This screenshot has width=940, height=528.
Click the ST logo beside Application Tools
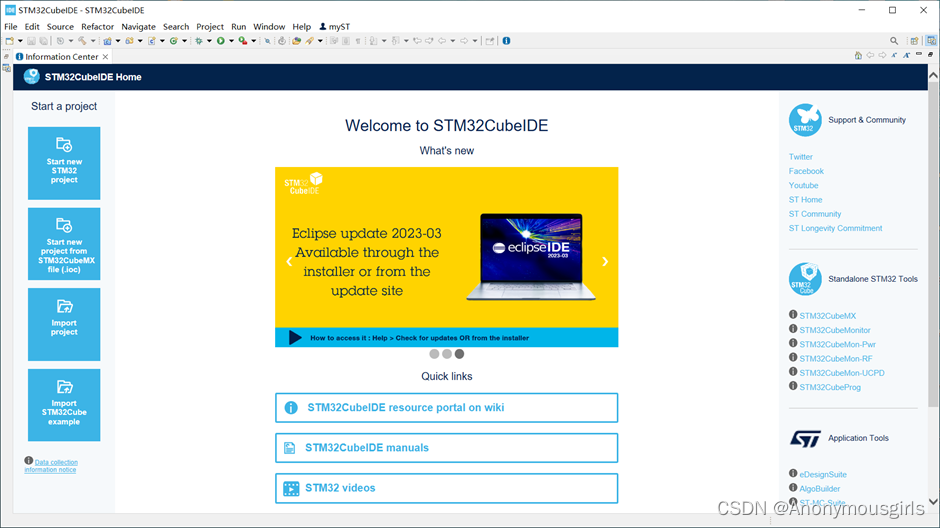805,438
